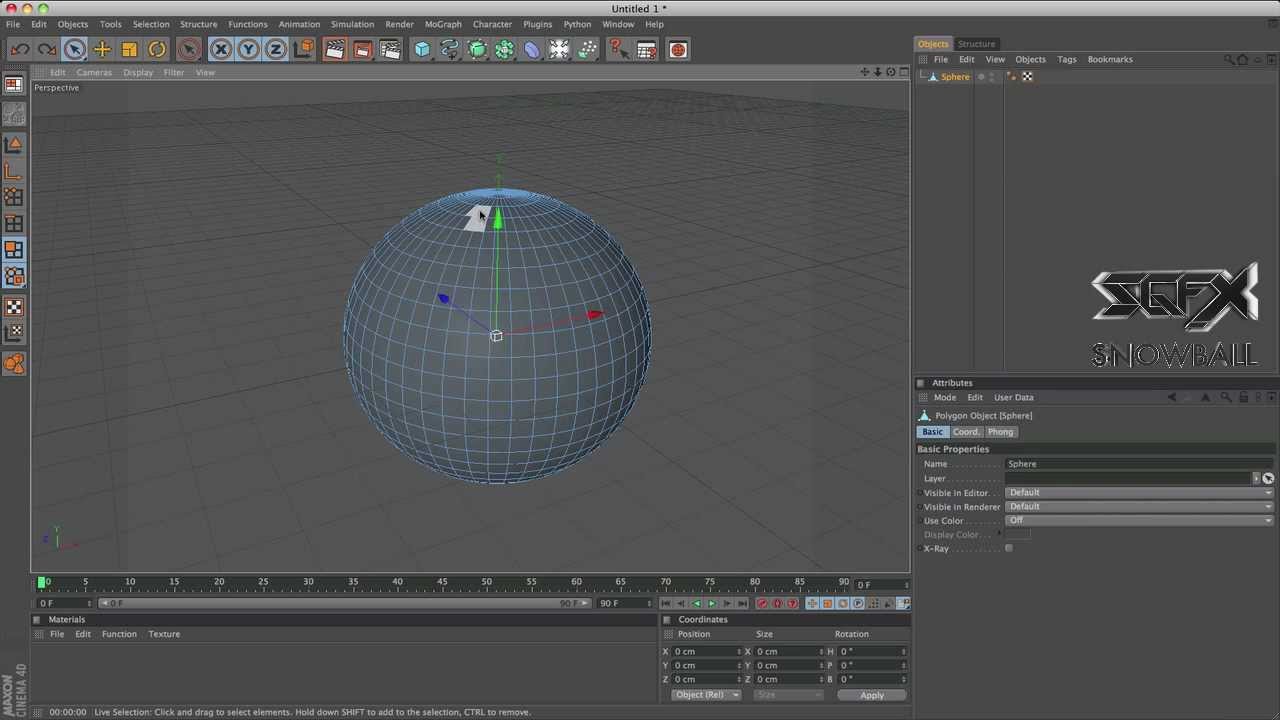The image size is (1280, 720).
Task: Go to the start of animation
Action: coord(665,604)
